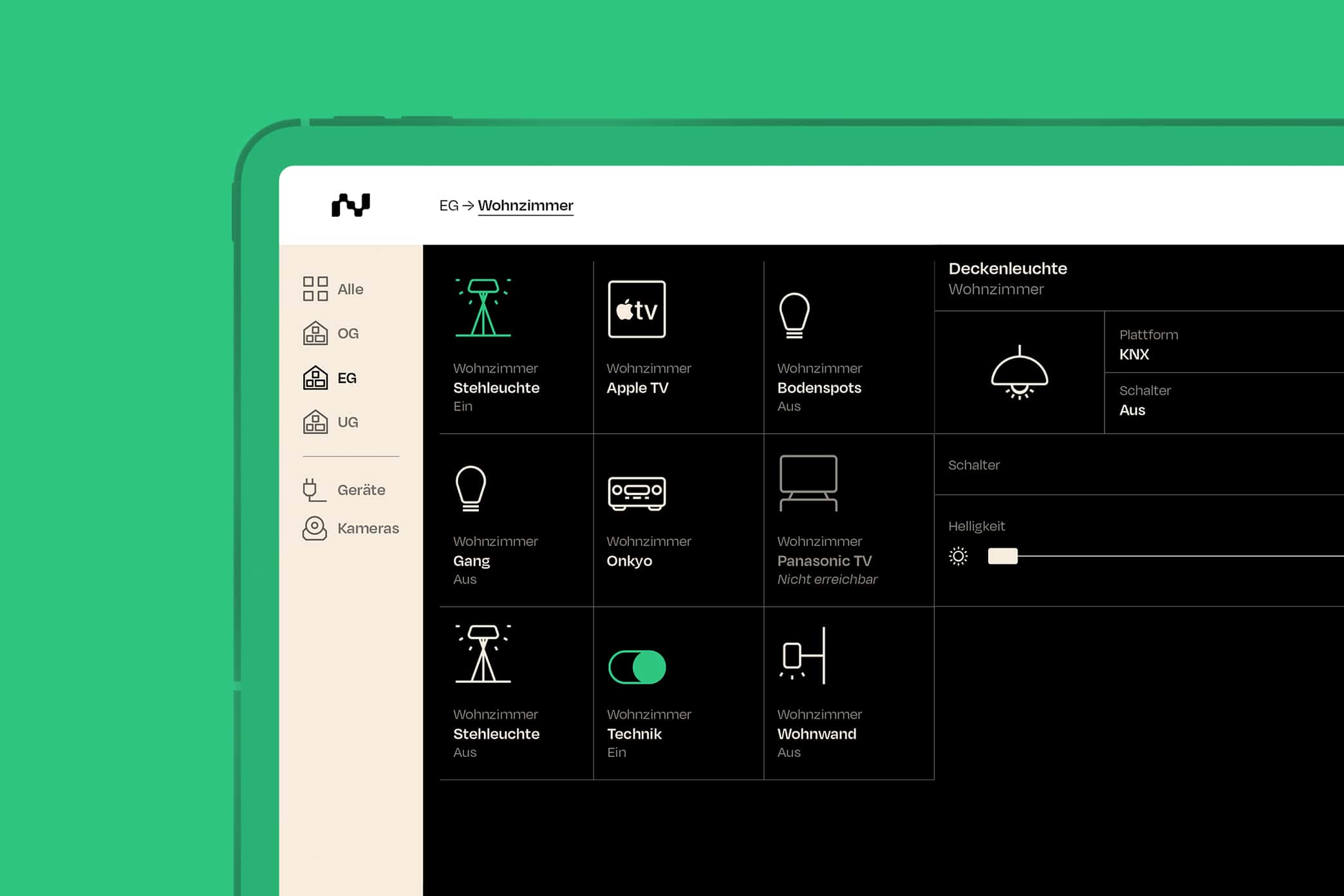
Task: Click the Bodenspots light bulb icon
Action: pyautogui.click(x=794, y=315)
